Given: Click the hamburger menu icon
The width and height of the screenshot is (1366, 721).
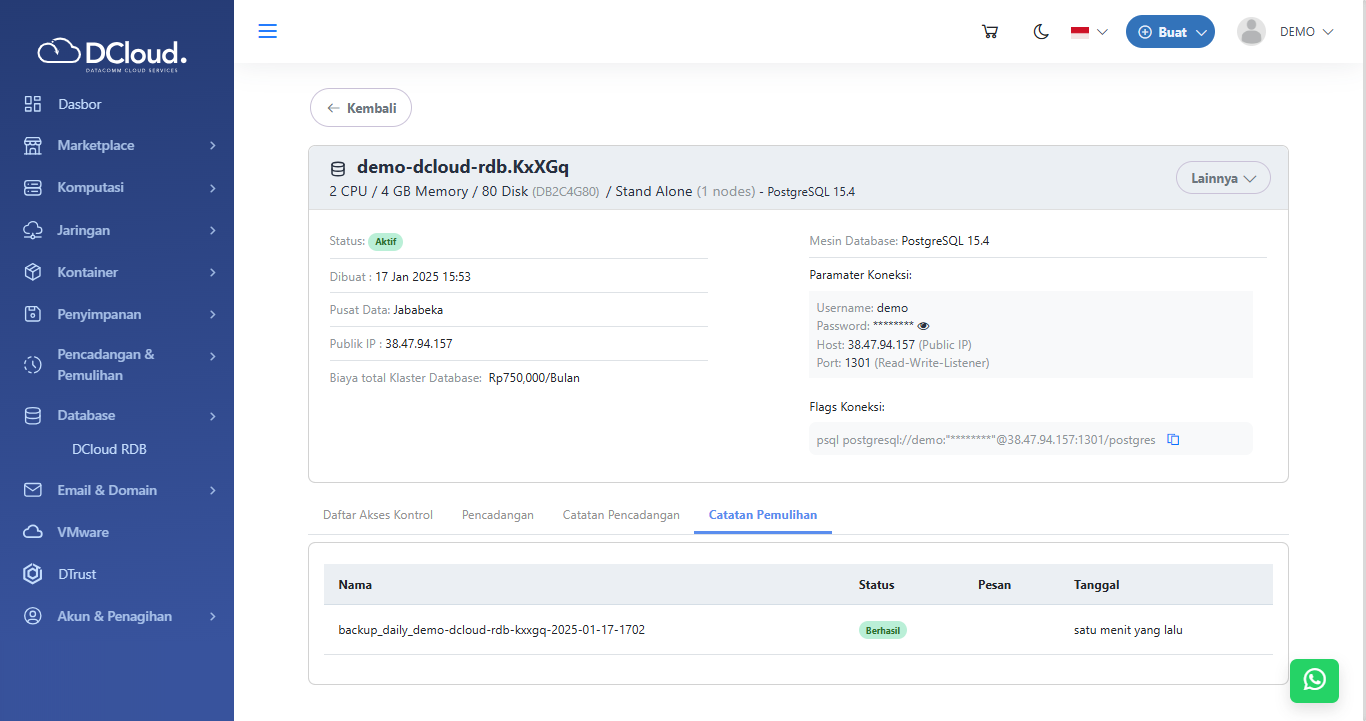Looking at the screenshot, I should coord(267,31).
